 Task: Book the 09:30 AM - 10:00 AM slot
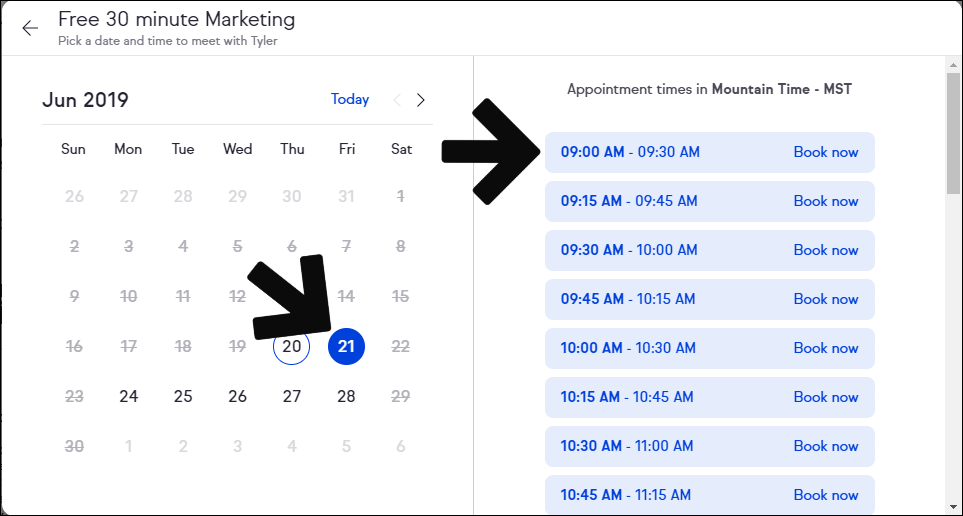pos(709,250)
